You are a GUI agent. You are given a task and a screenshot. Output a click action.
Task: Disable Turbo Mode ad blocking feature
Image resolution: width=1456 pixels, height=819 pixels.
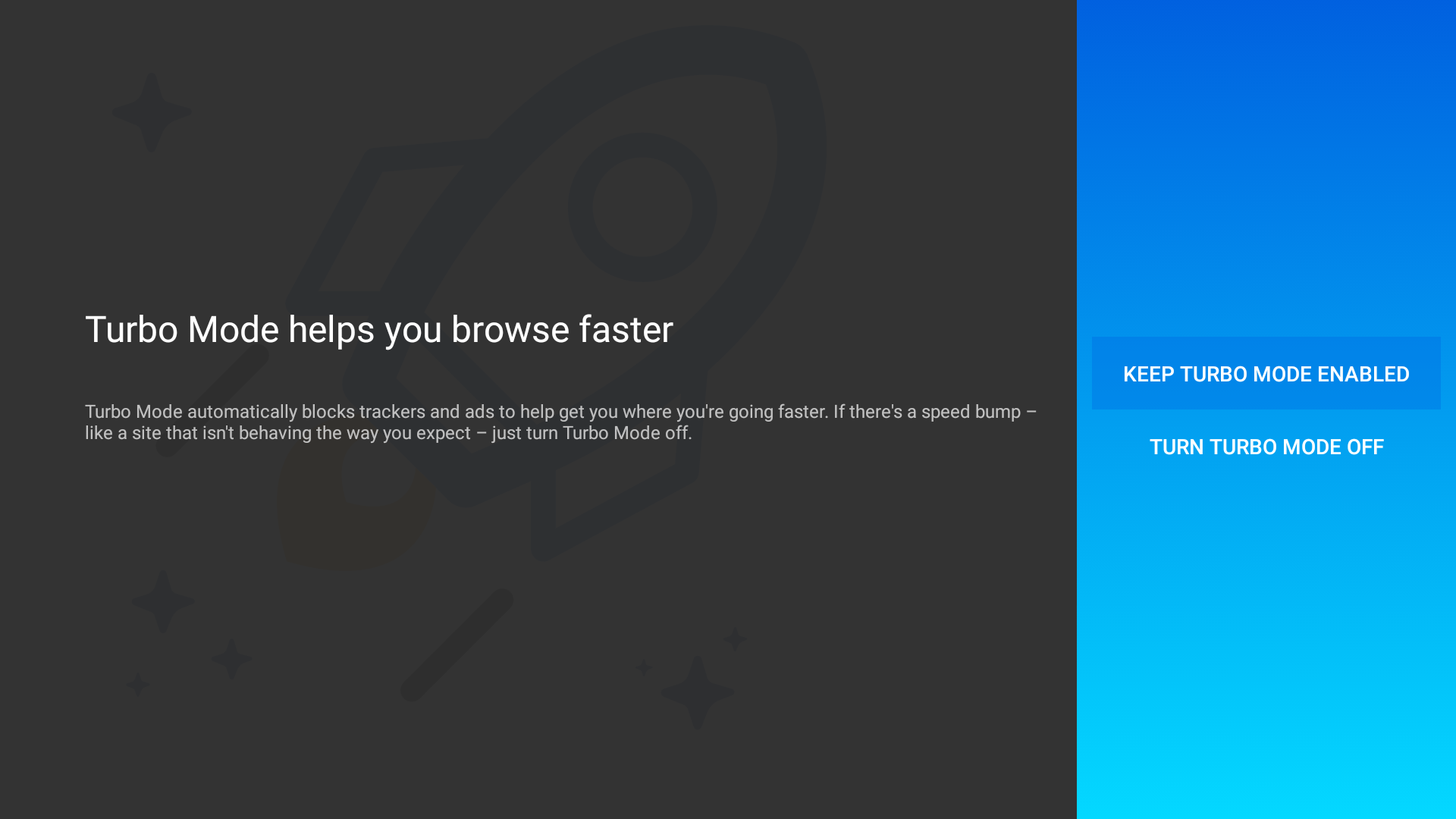click(x=1266, y=446)
